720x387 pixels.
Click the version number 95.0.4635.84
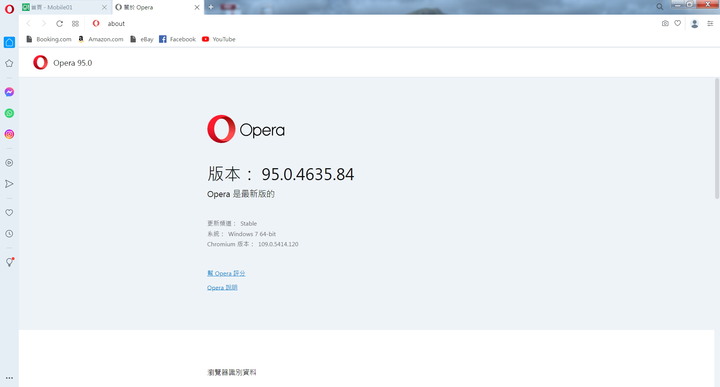point(308,174)
